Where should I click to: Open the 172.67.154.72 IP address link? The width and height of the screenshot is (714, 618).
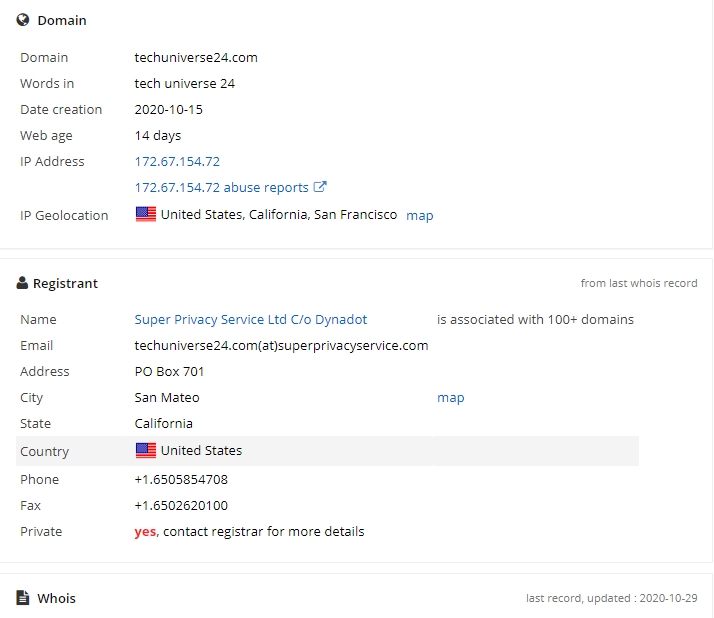click(x=177, y=161)
